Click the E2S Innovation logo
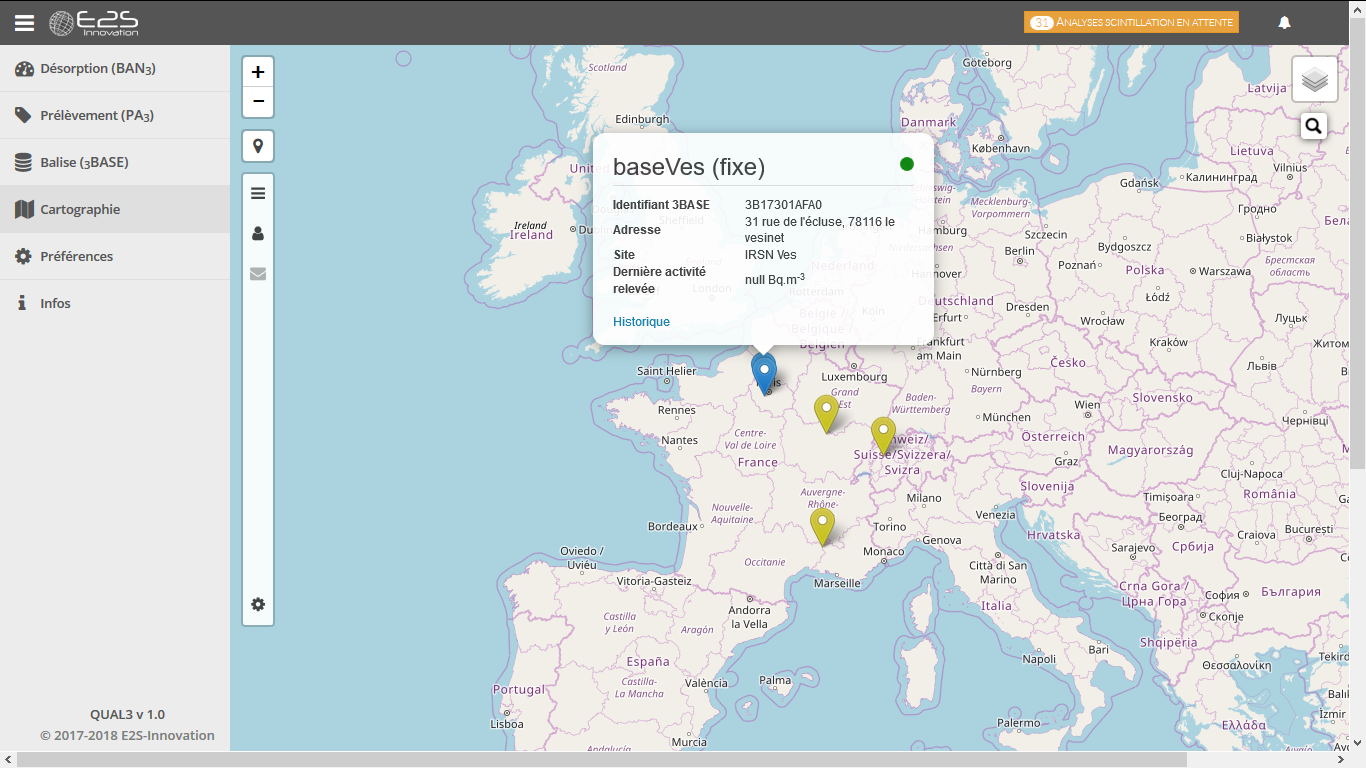The image size is (1366, 768). click(x=94, y=22)
